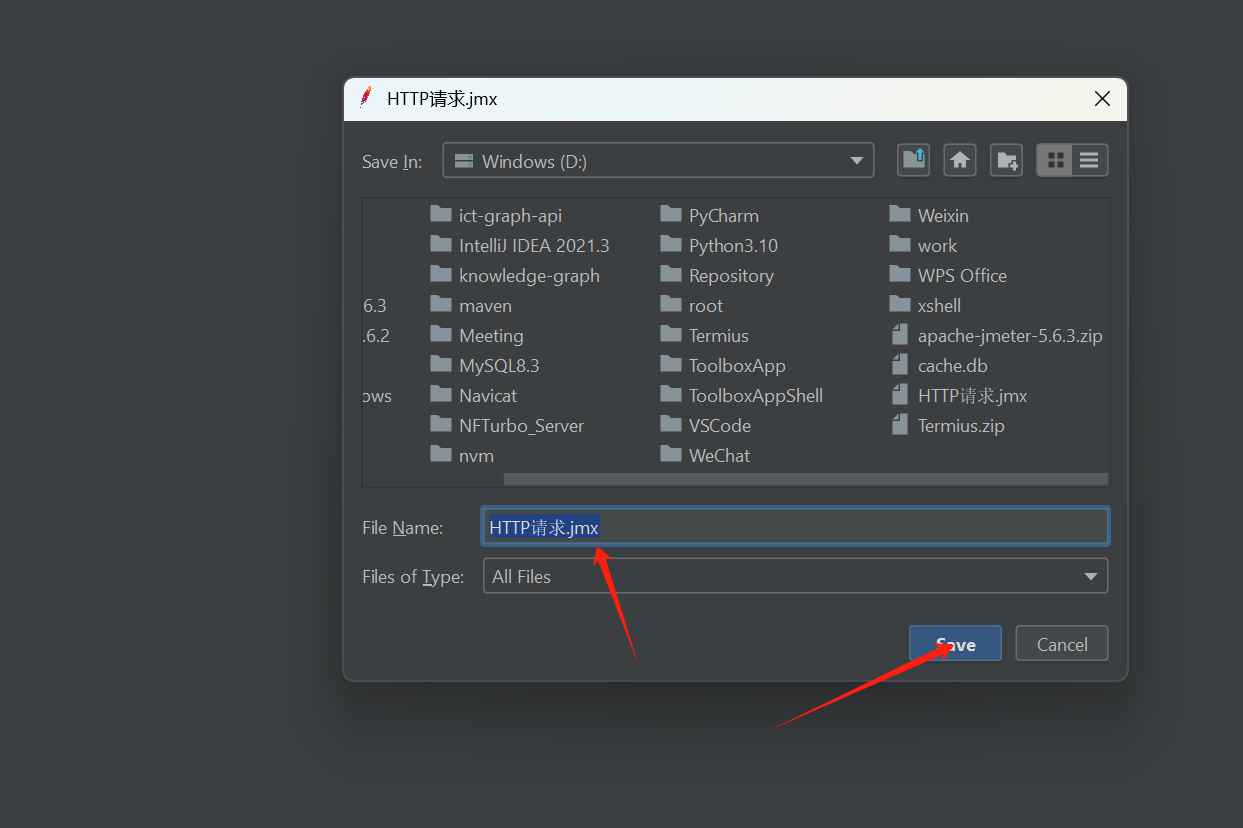Select the Python3.10 folder

click(719, 245)
